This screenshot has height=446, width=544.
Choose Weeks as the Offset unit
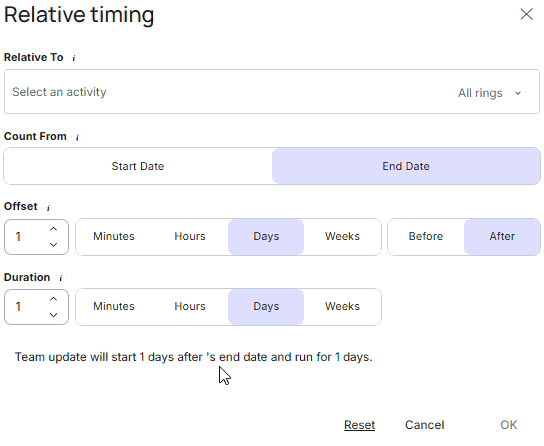tap(342, 237)
